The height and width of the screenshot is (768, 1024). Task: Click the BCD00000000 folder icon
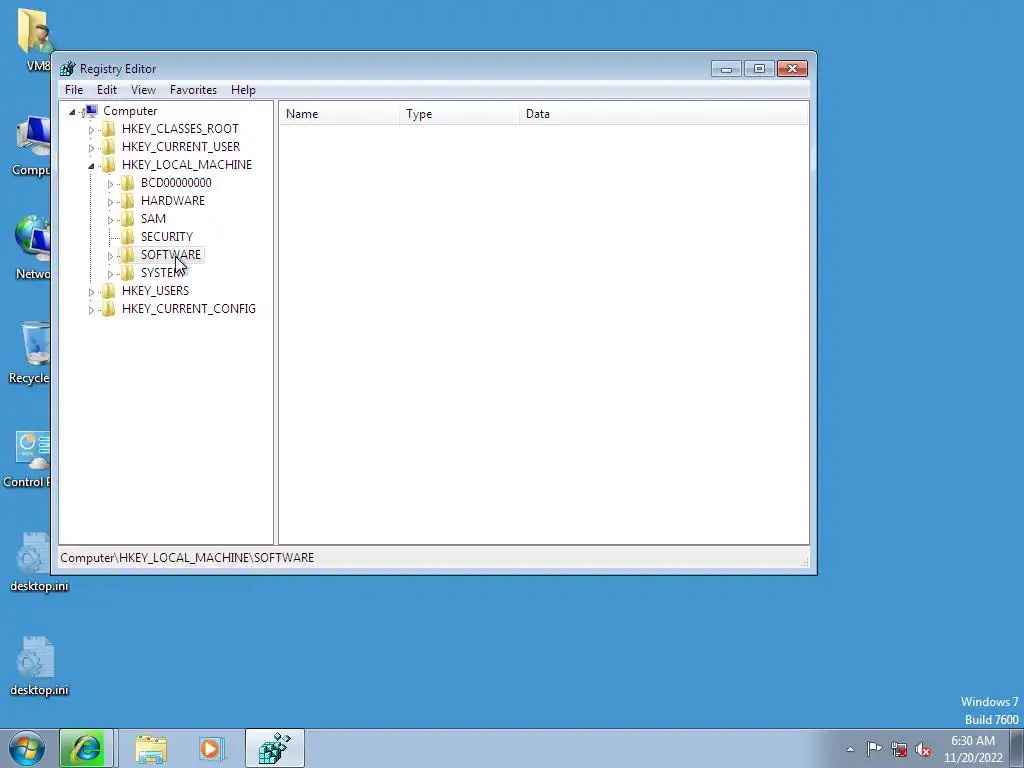pos(127,183)
